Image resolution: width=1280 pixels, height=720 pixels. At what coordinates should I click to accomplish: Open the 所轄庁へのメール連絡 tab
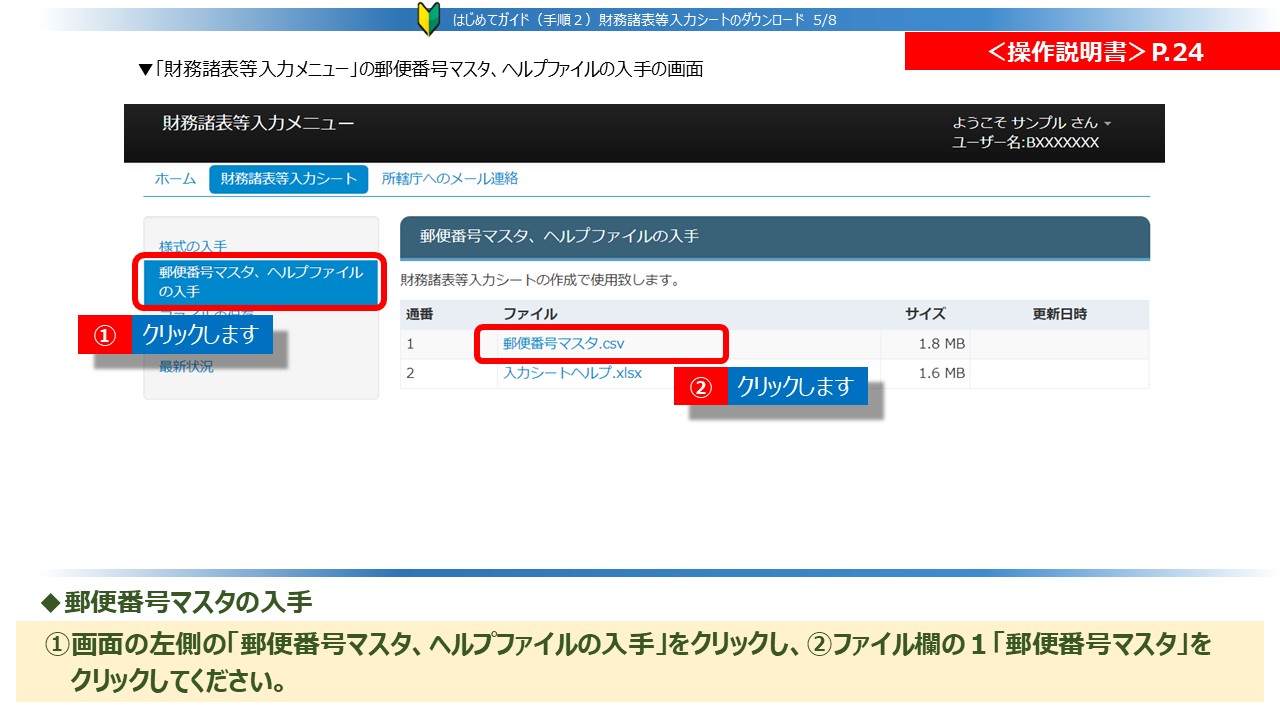click(450, 179)
